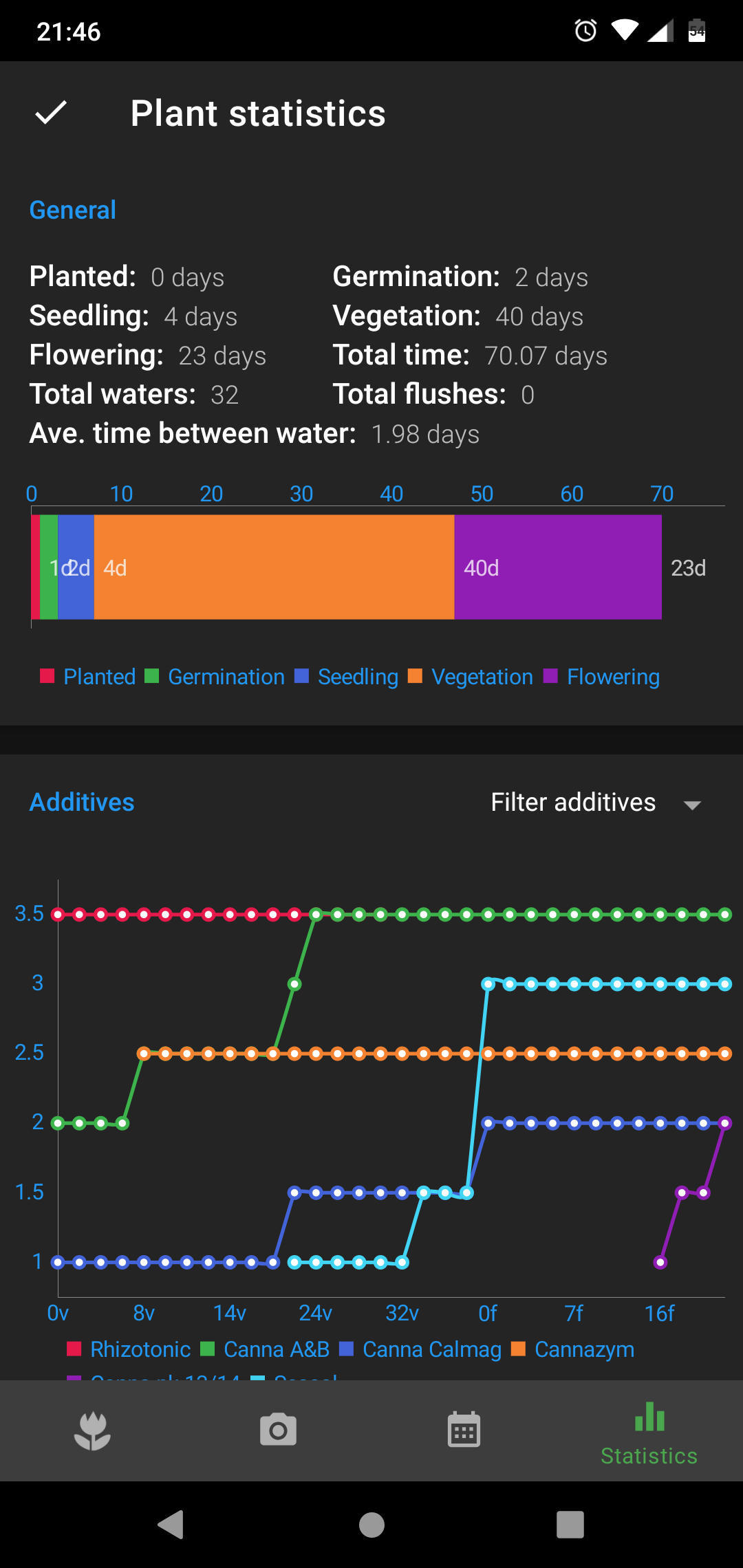Screen dimensions: 743x1568
Task: Select the Flowering legend label
Action: pos(613,677)
